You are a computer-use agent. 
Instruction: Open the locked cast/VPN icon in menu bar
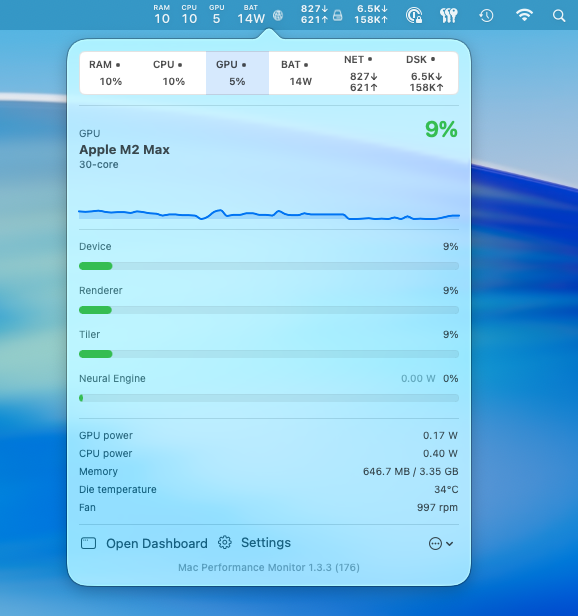click(414, 16)
